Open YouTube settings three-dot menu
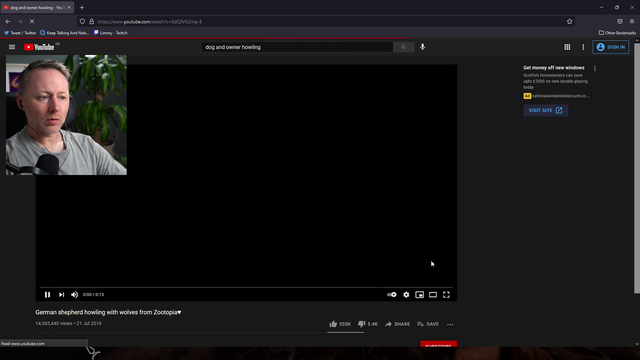This screenshot has height=360, width=640. (583, 47)
